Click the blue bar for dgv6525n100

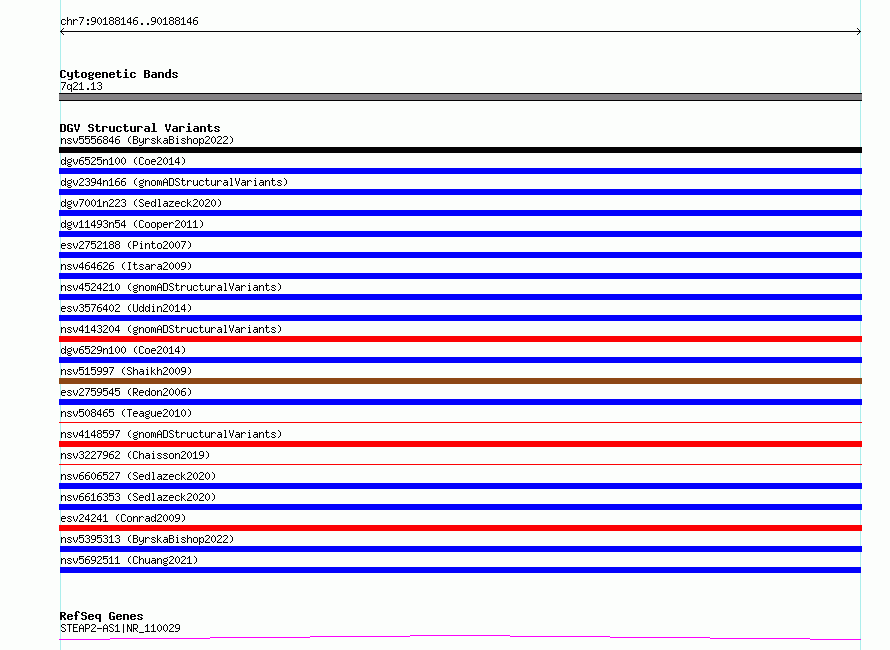(460, 171)
